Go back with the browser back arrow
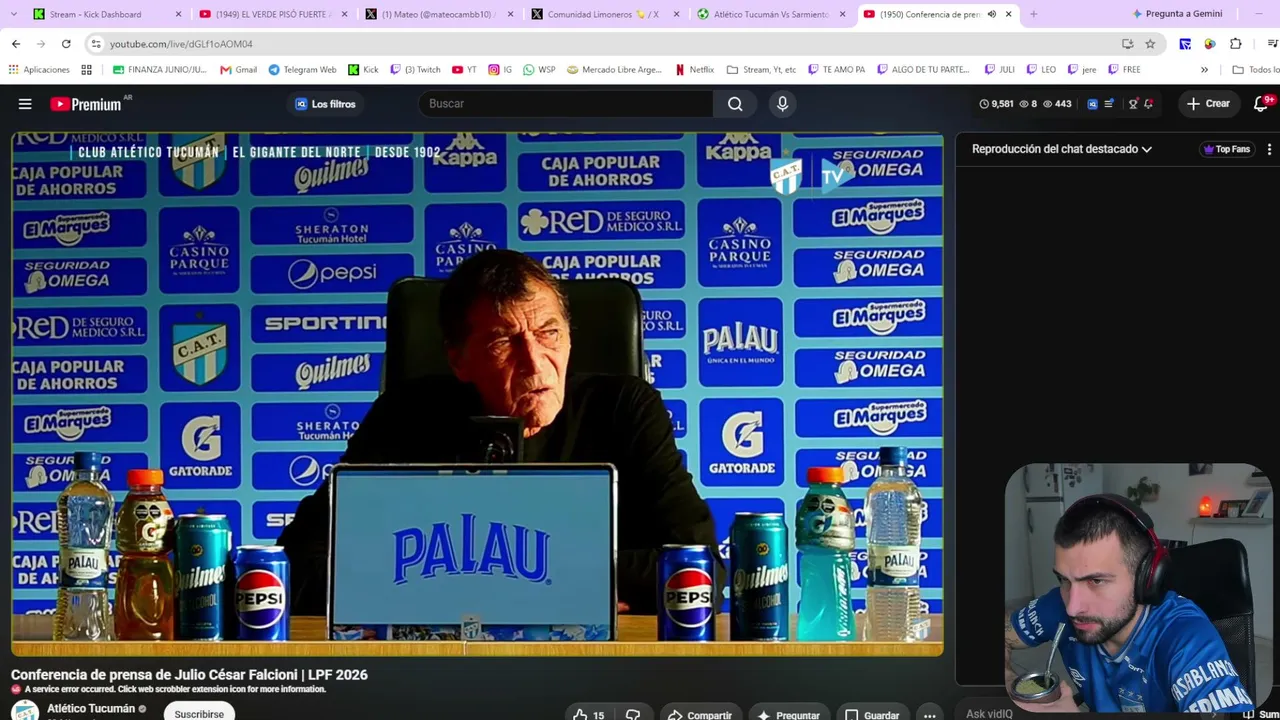 pos(16,44)
